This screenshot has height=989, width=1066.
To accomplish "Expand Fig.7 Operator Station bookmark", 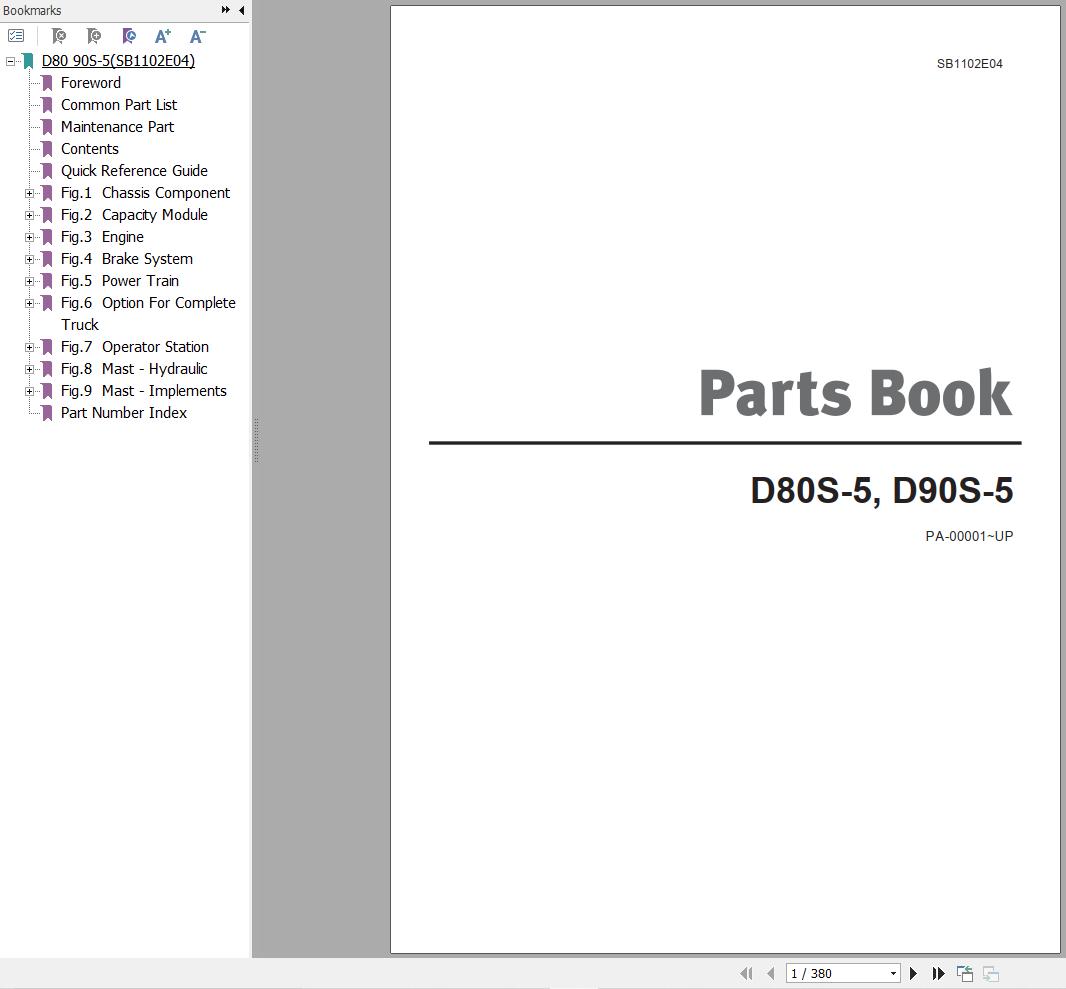I will [29, 347].
